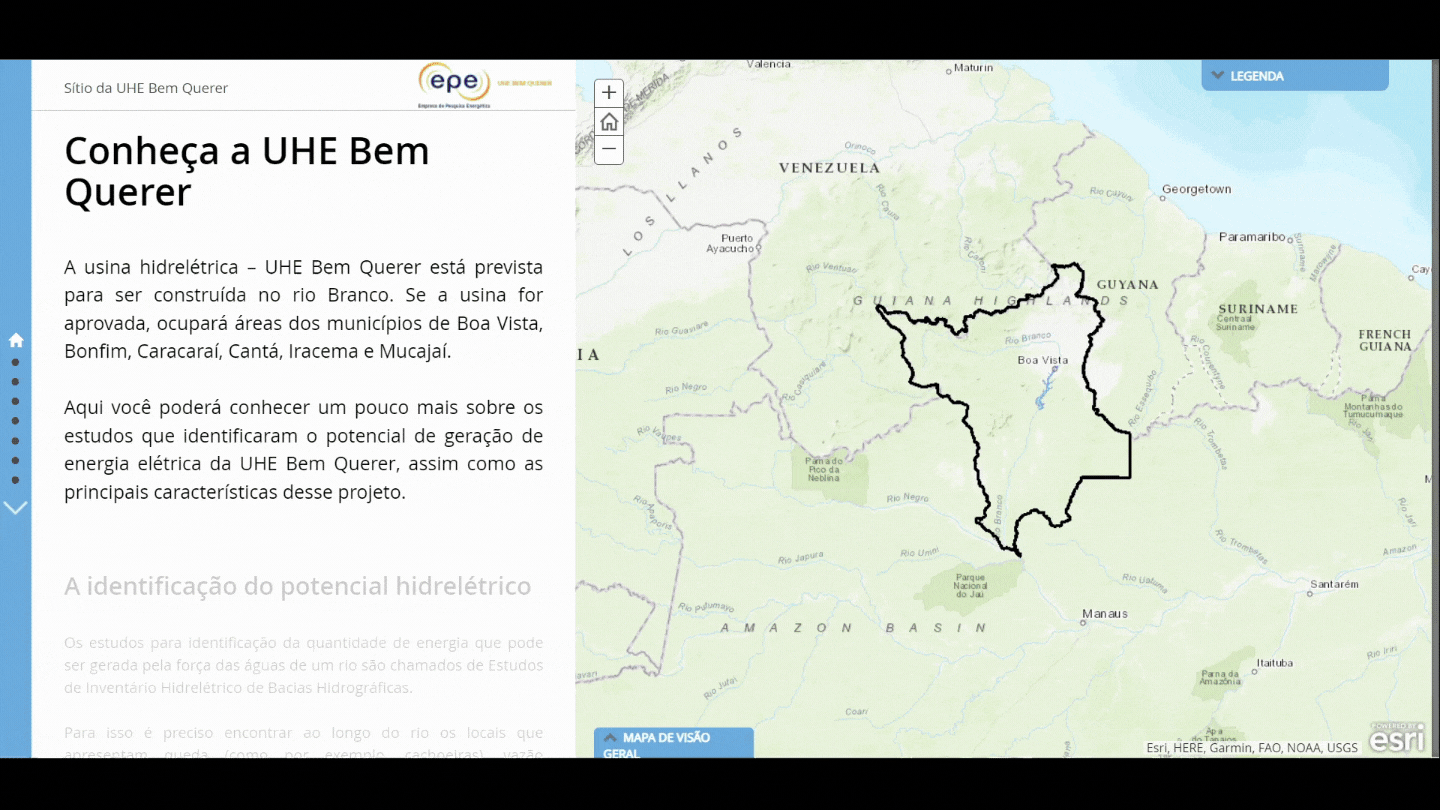
Task: Zoom out of the map
Action: [x=609, y=150]
